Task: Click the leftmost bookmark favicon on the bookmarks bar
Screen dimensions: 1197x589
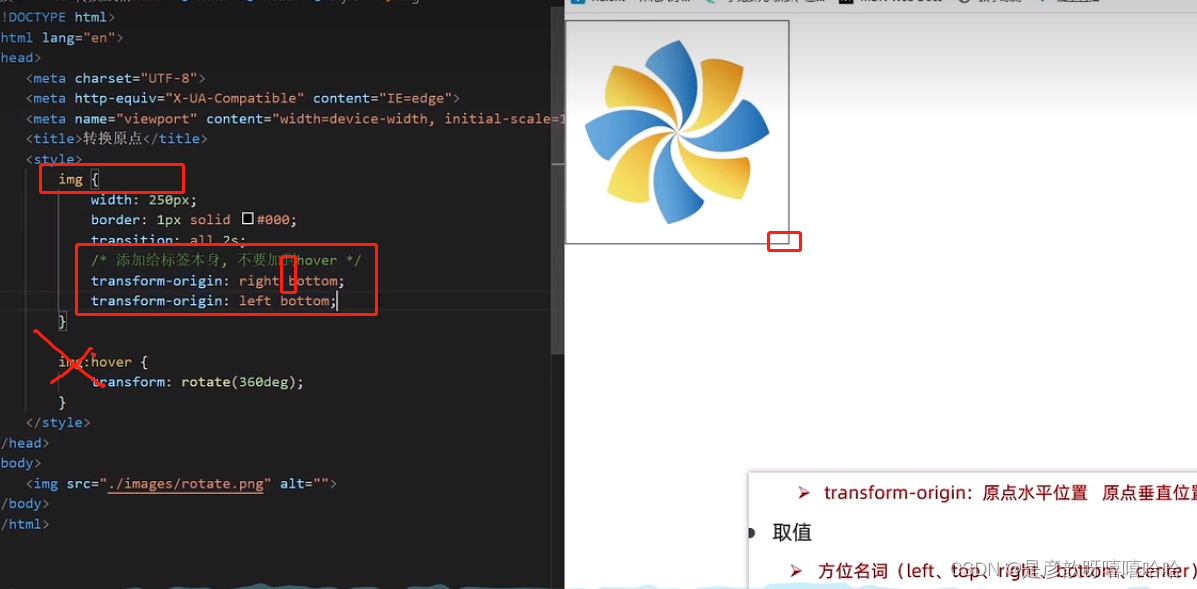Action: click(x=577, y=3)
